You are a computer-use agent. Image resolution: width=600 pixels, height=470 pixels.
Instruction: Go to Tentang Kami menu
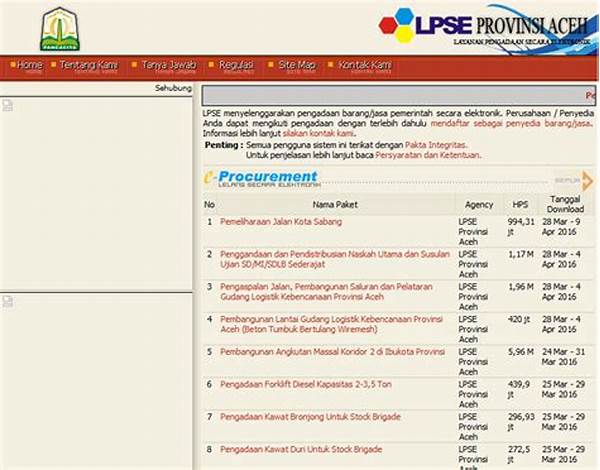pyautogui.click(x=88, y=65)
